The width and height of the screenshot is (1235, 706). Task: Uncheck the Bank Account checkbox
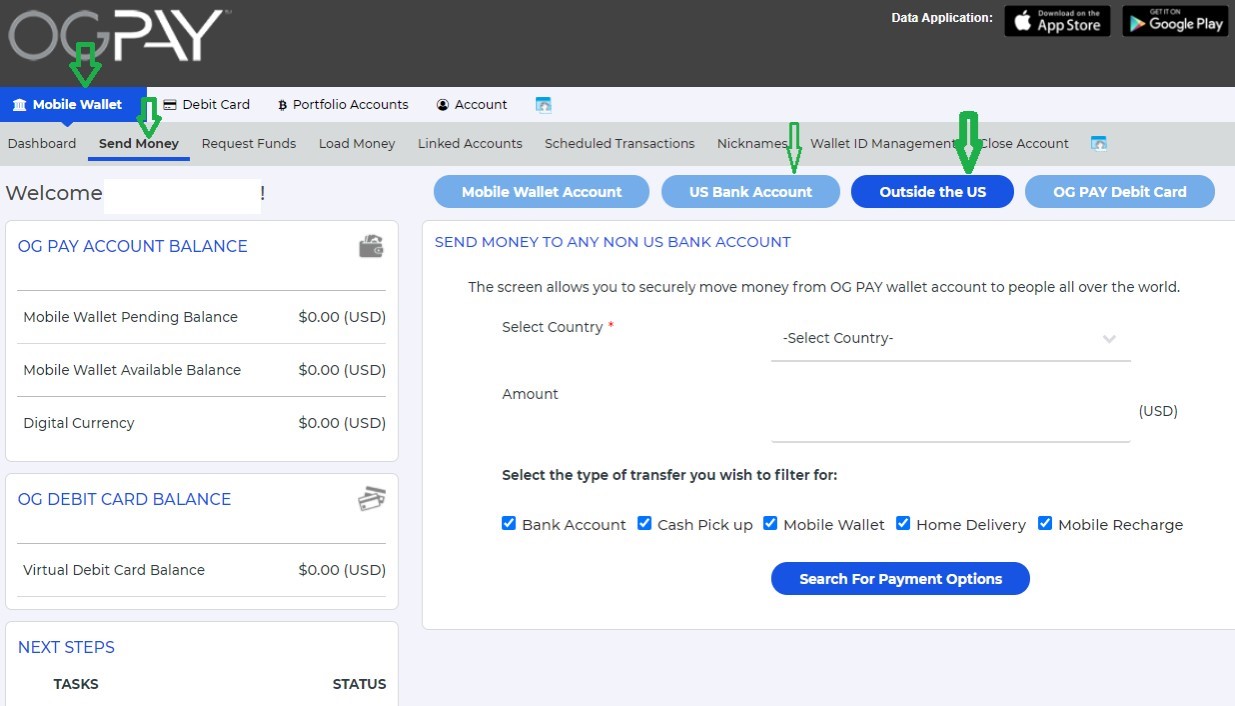pos(509,523)
